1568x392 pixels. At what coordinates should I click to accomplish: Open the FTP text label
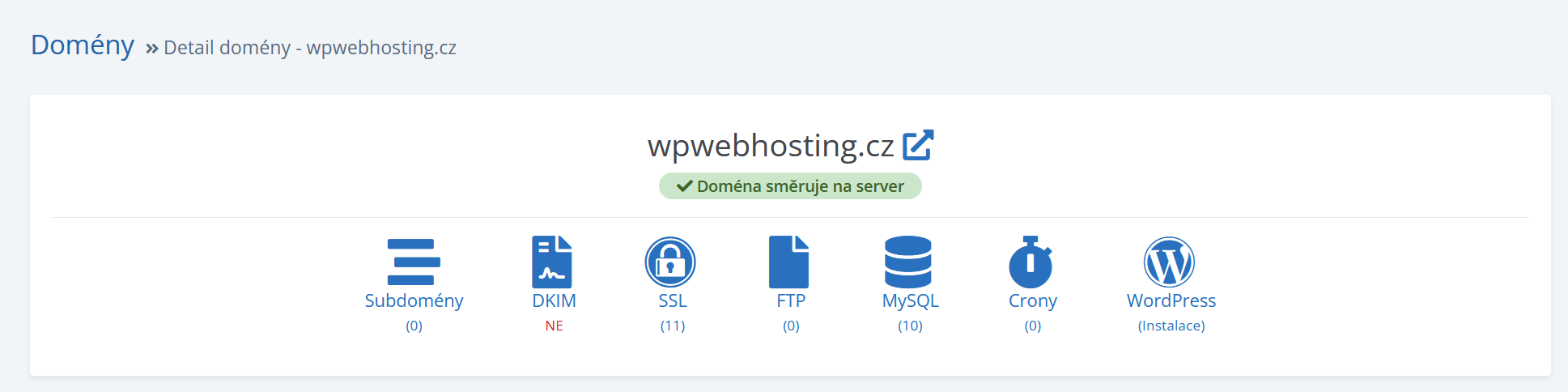tap(791, 300)
